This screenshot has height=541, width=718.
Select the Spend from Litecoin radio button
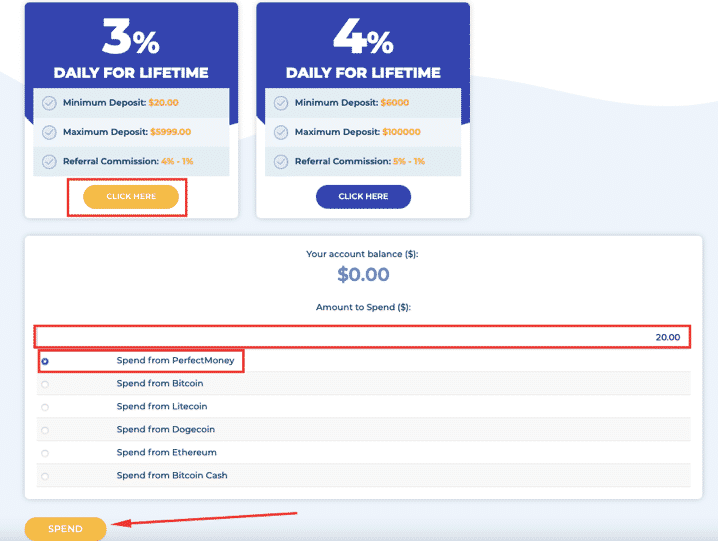45,407
